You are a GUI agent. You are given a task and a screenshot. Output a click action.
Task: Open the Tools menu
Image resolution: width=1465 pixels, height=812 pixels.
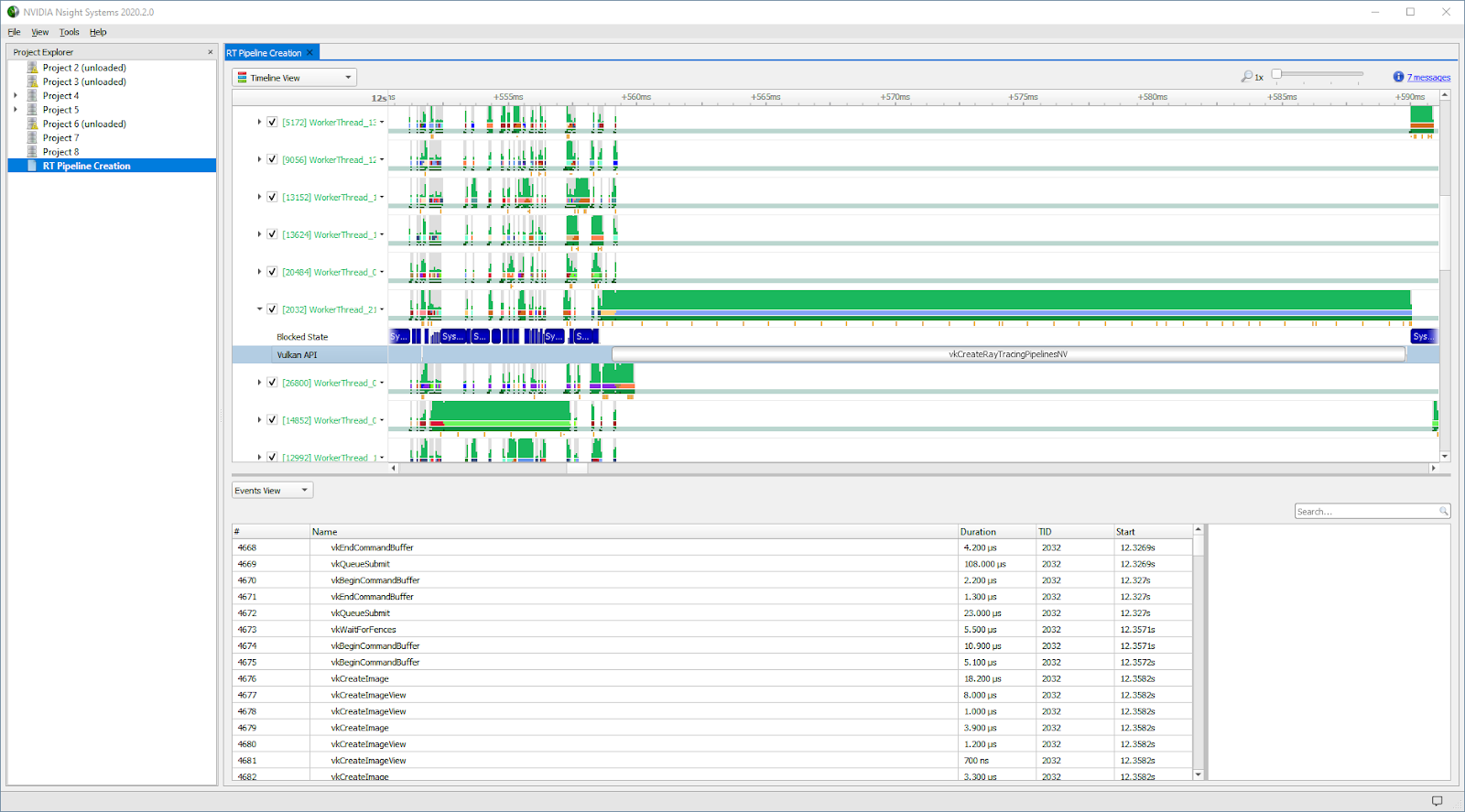click(70, 32)
